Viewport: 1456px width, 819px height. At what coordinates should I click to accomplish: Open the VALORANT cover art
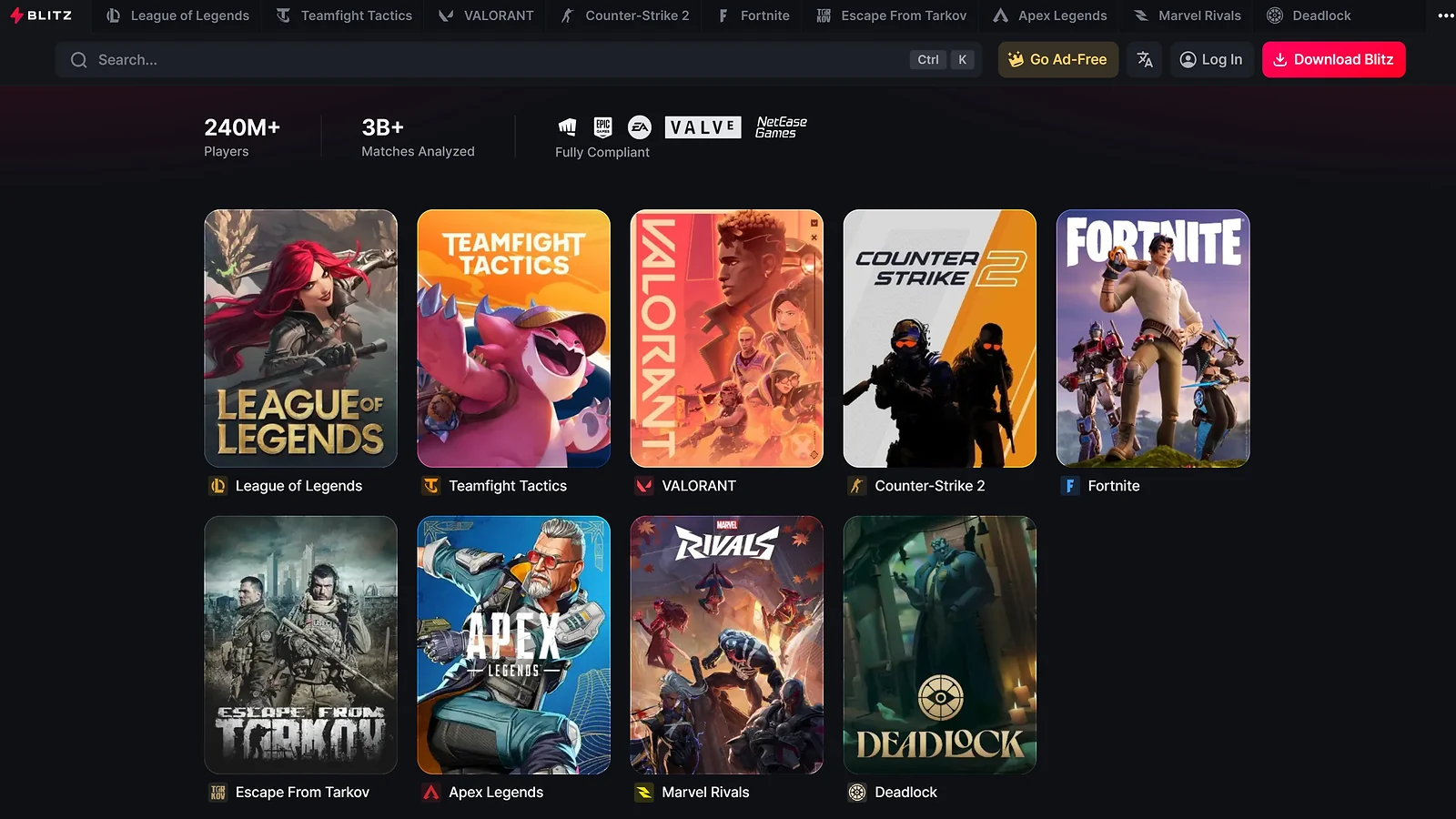tap(727, 339)
